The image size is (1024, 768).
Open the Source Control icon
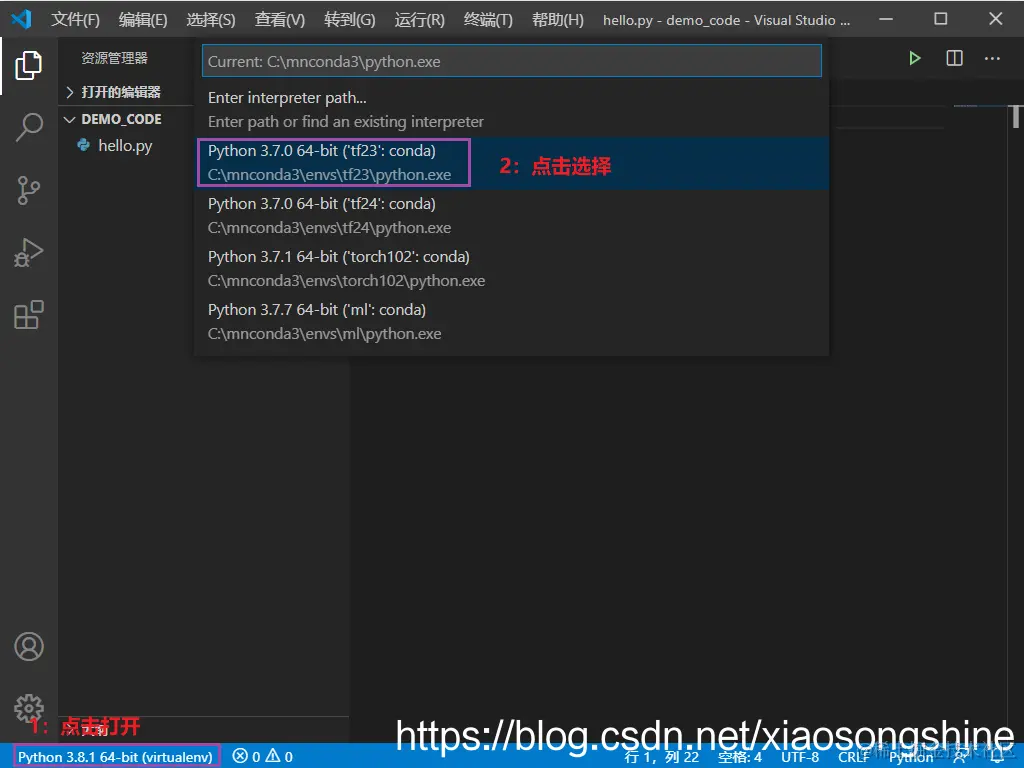29,191
